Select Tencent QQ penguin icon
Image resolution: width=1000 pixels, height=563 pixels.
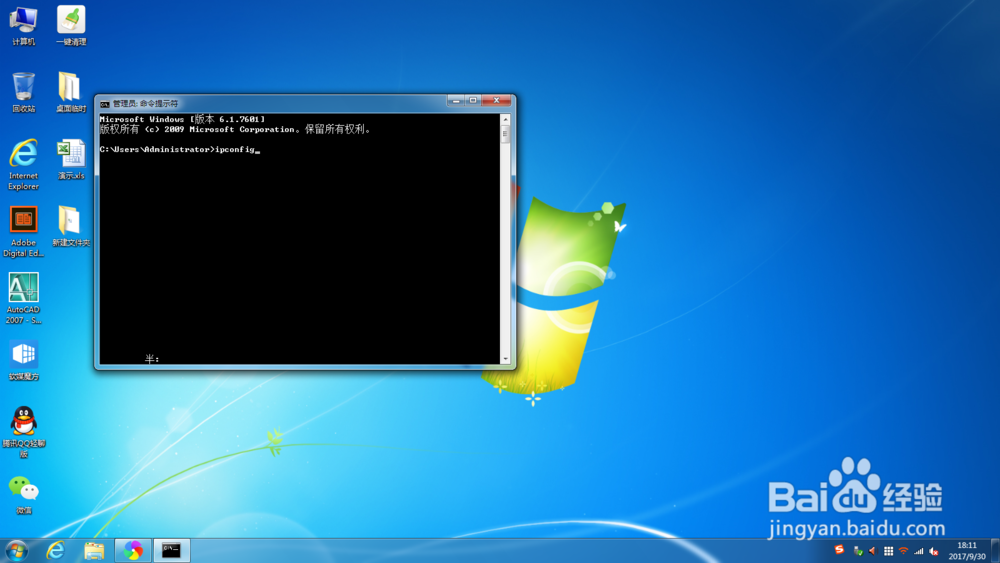tap(24, 432)
